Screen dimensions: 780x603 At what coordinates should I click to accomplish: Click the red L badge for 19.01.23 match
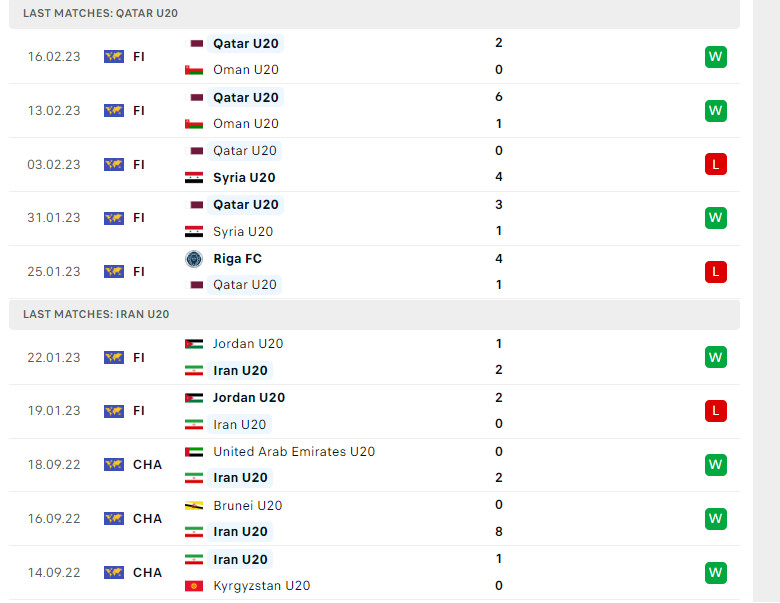pyautogui.click(x=715, y=411)
